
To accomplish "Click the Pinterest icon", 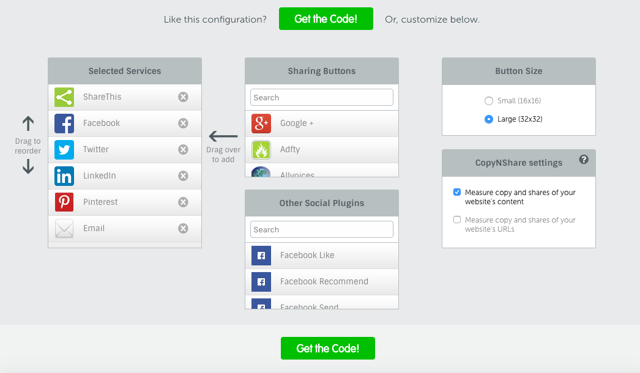I will [64, 202].
